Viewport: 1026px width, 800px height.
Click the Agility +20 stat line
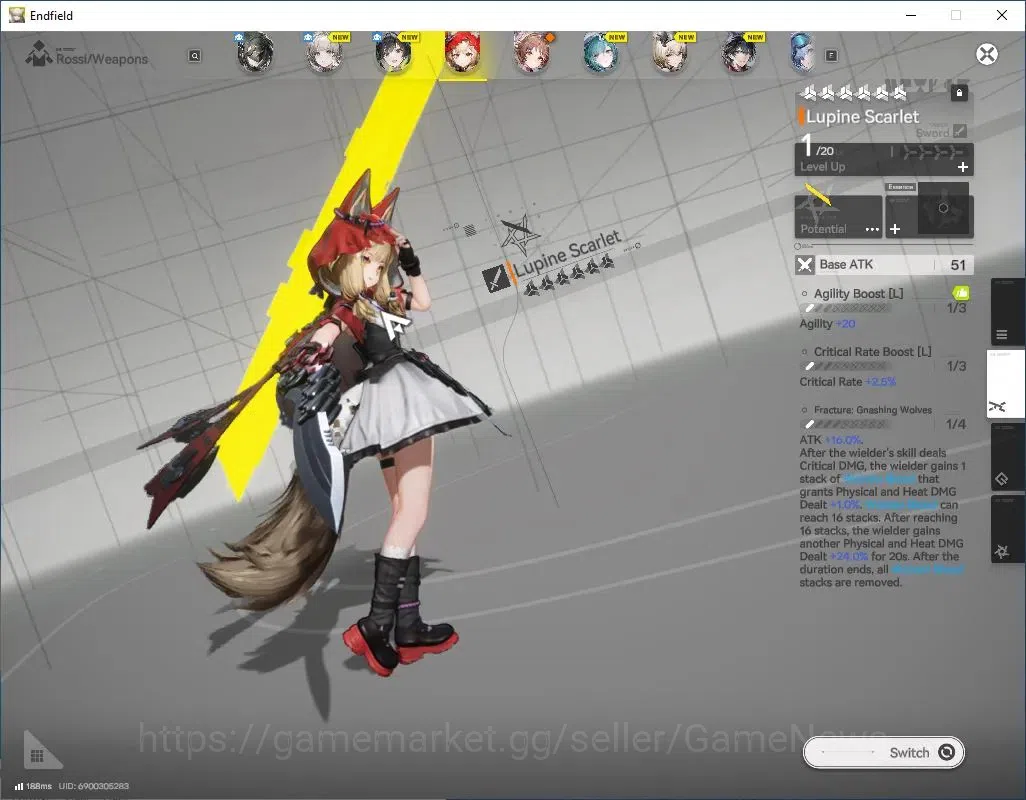pos(827,324)
